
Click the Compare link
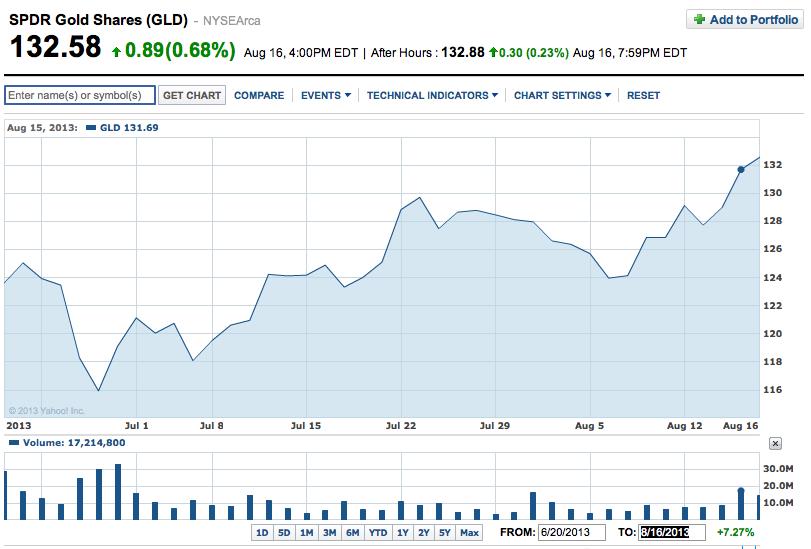tap(259, 96)
